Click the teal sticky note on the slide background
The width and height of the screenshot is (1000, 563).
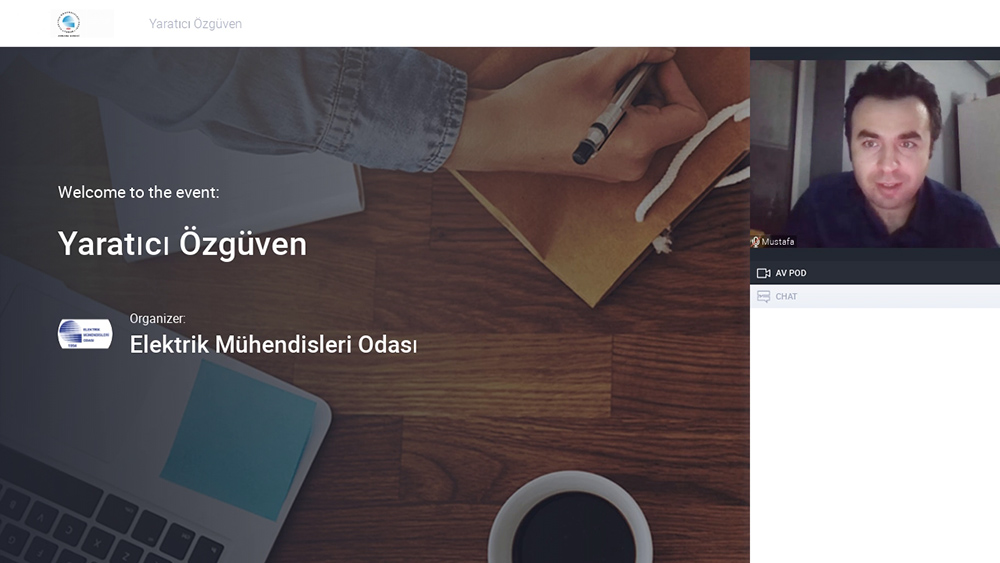239,439
